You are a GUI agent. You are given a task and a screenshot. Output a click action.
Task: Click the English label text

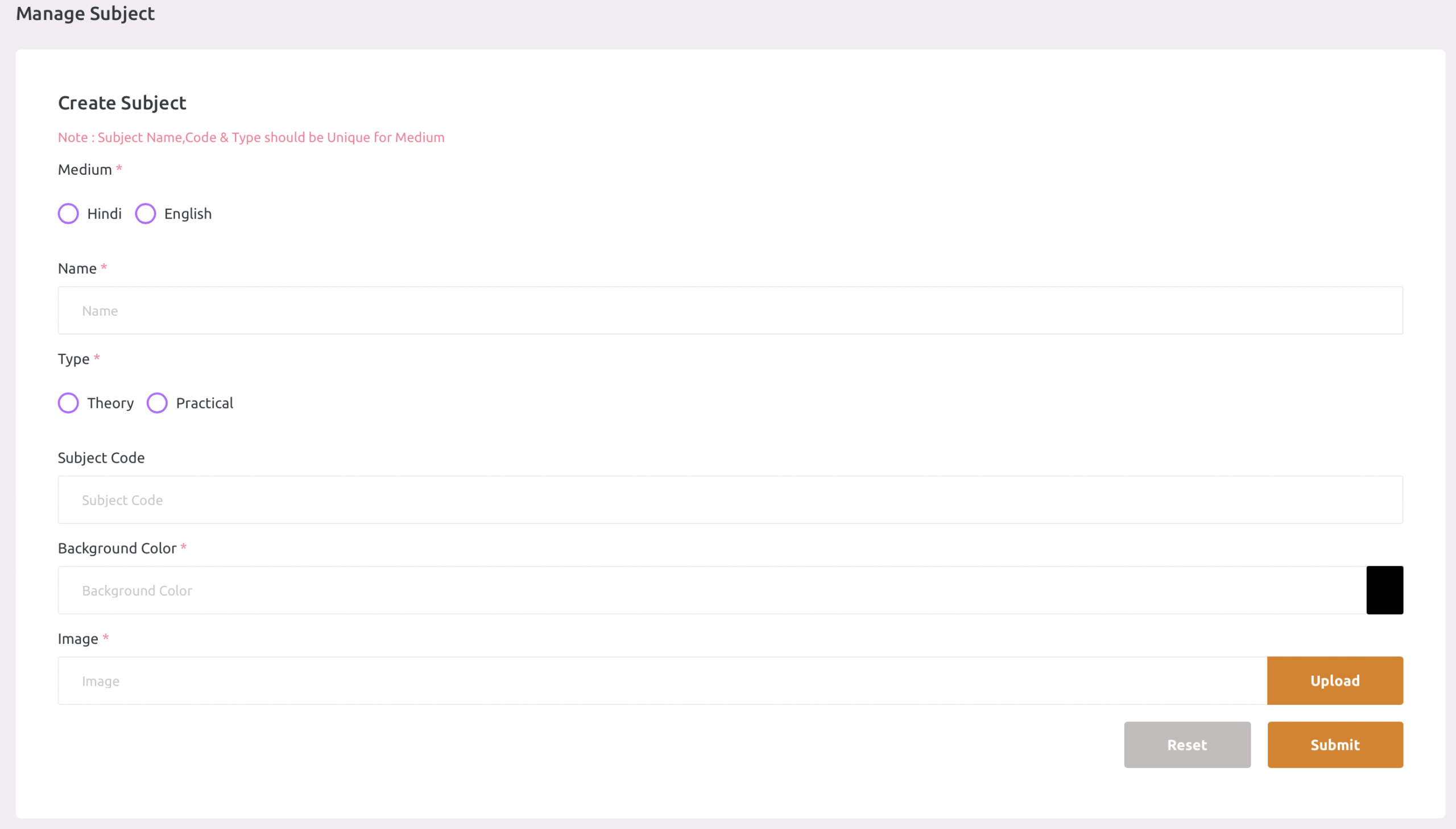click(x=188, y=213)
